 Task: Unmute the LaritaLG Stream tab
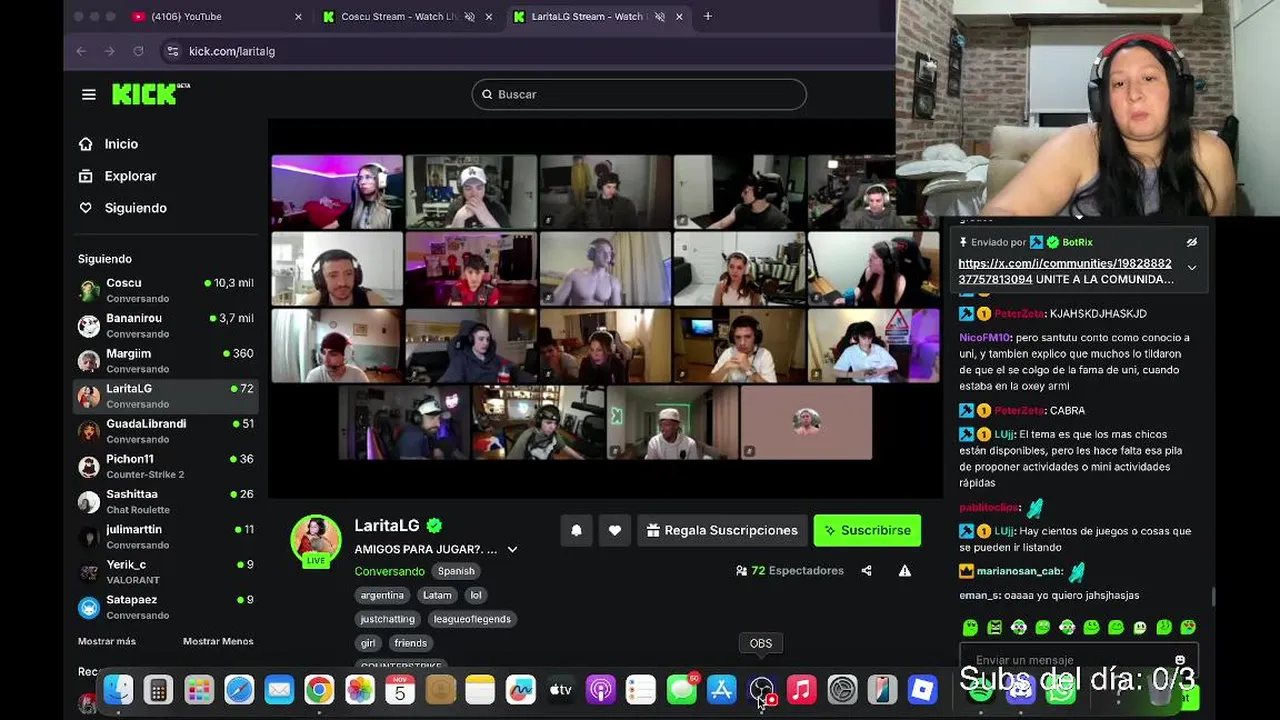coord(659,16)
